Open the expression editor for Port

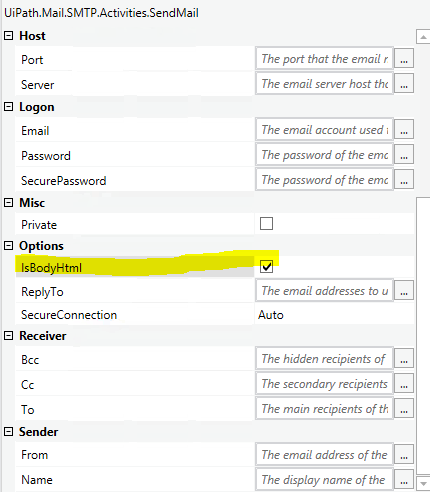404,59
